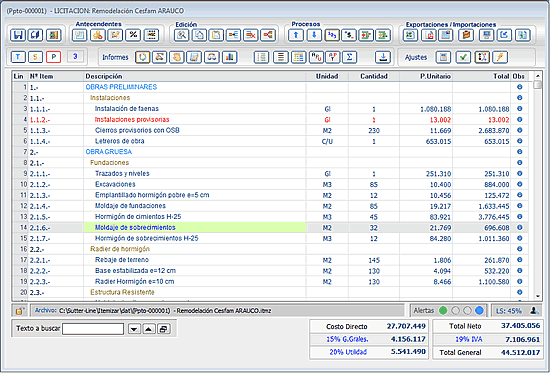Click the Sigma summation icon
This screenshot has width=550, height=373.
[349, 57]
